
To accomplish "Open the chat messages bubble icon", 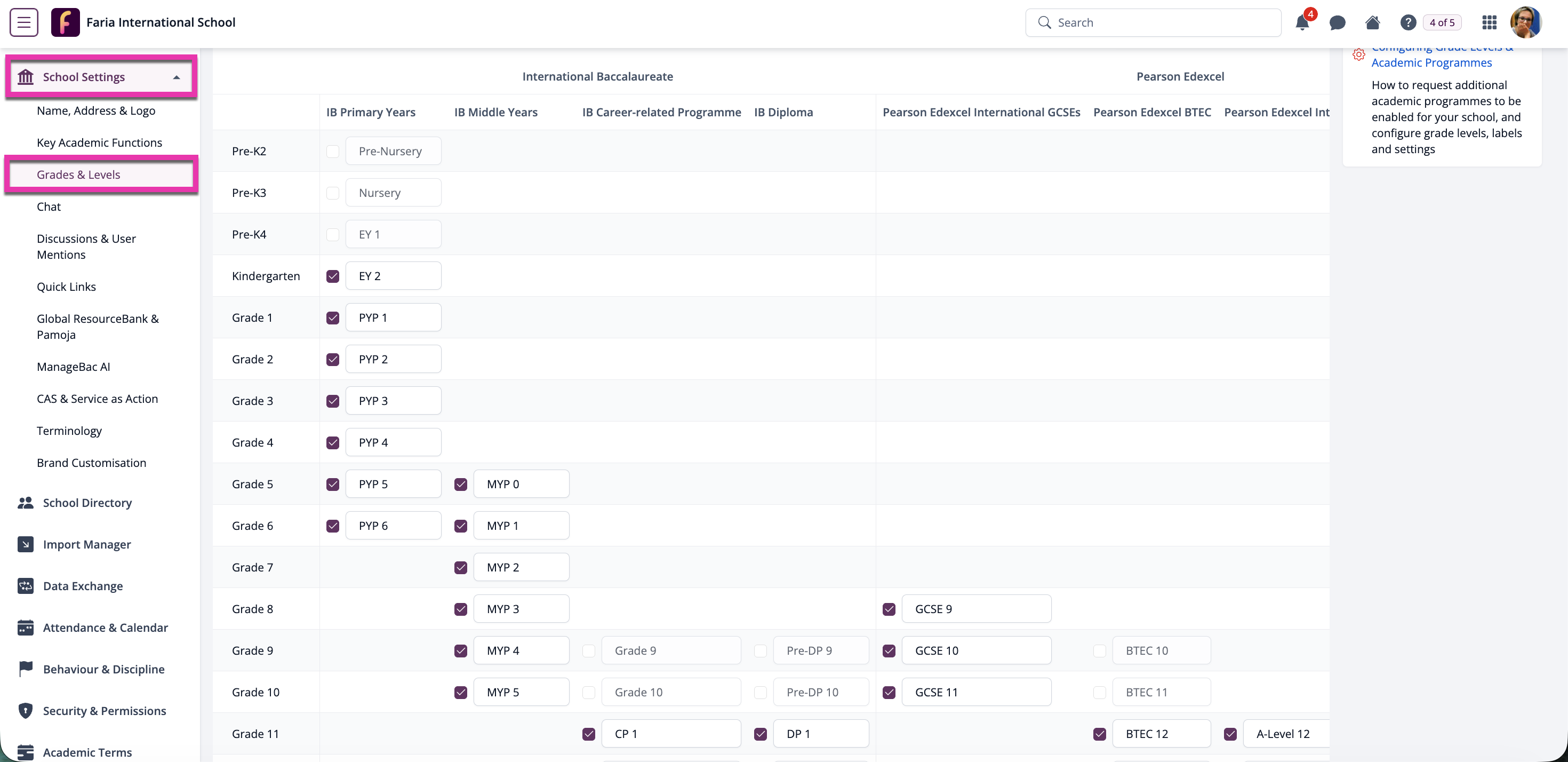I will click(1337, 22).
